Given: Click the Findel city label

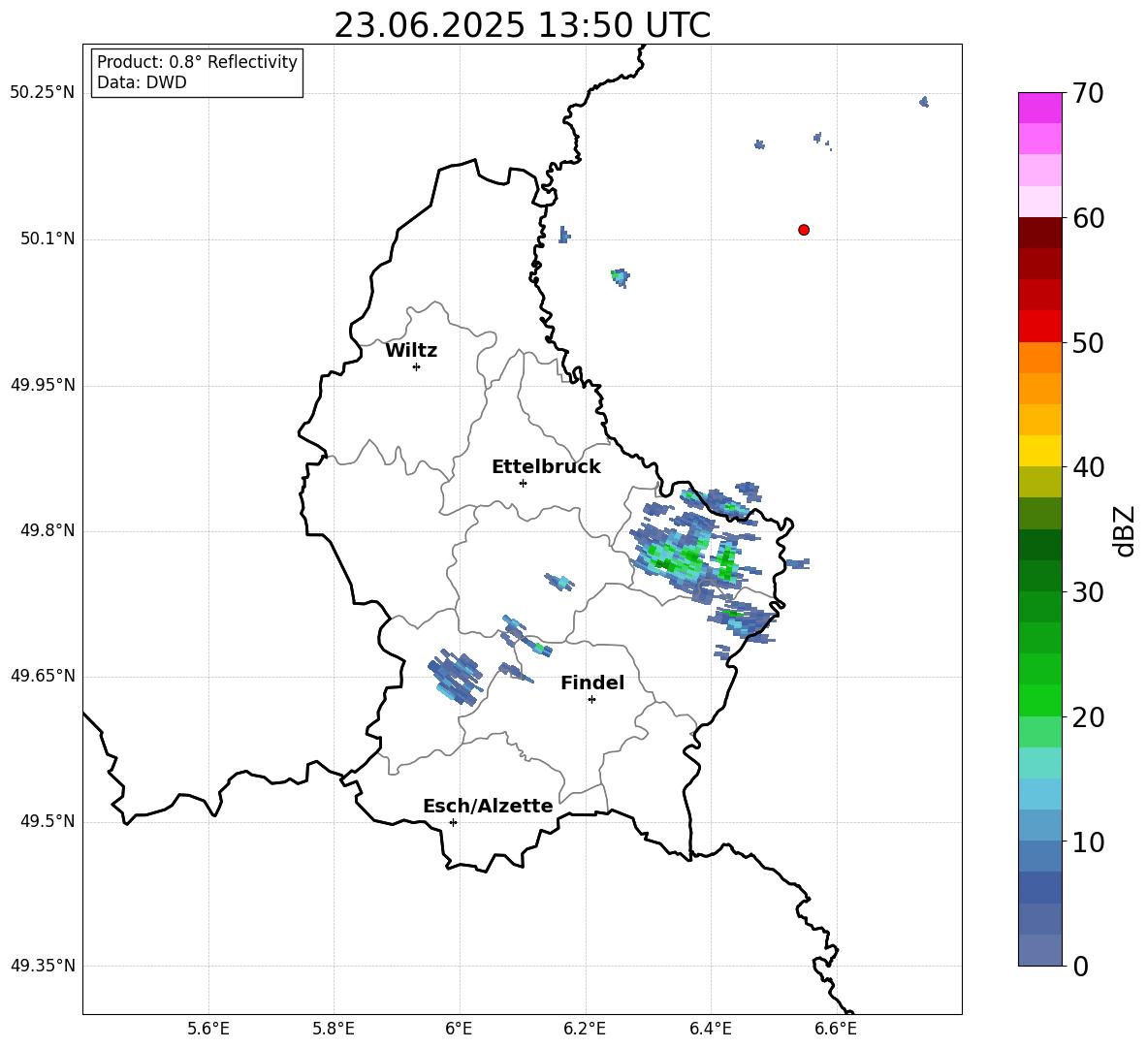Looking at the screenshot, I should pos(592,683).
